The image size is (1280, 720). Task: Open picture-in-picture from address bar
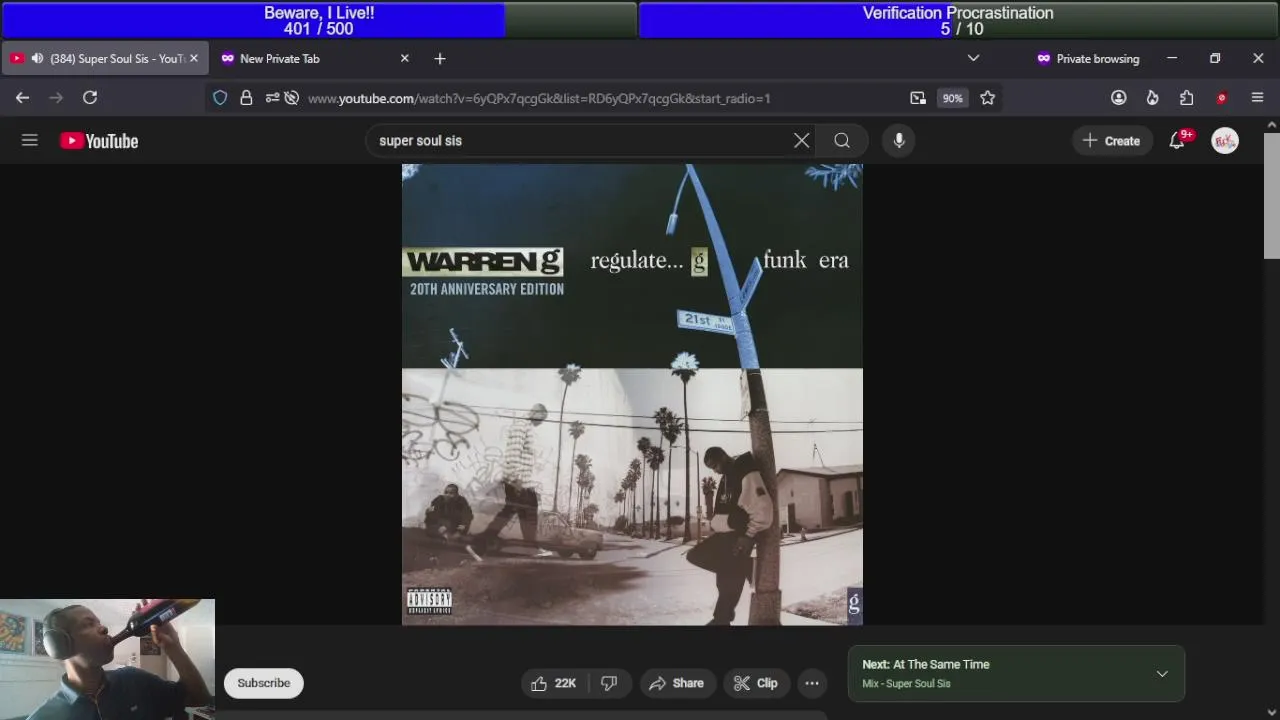[918, 98]
